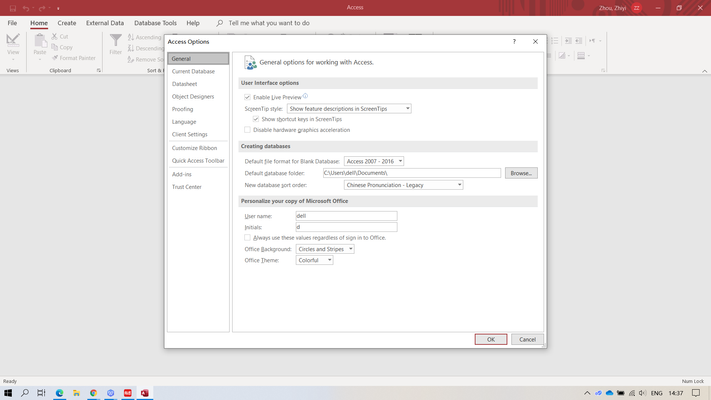Click the background fill color icon in ribbon

(562, 56)
